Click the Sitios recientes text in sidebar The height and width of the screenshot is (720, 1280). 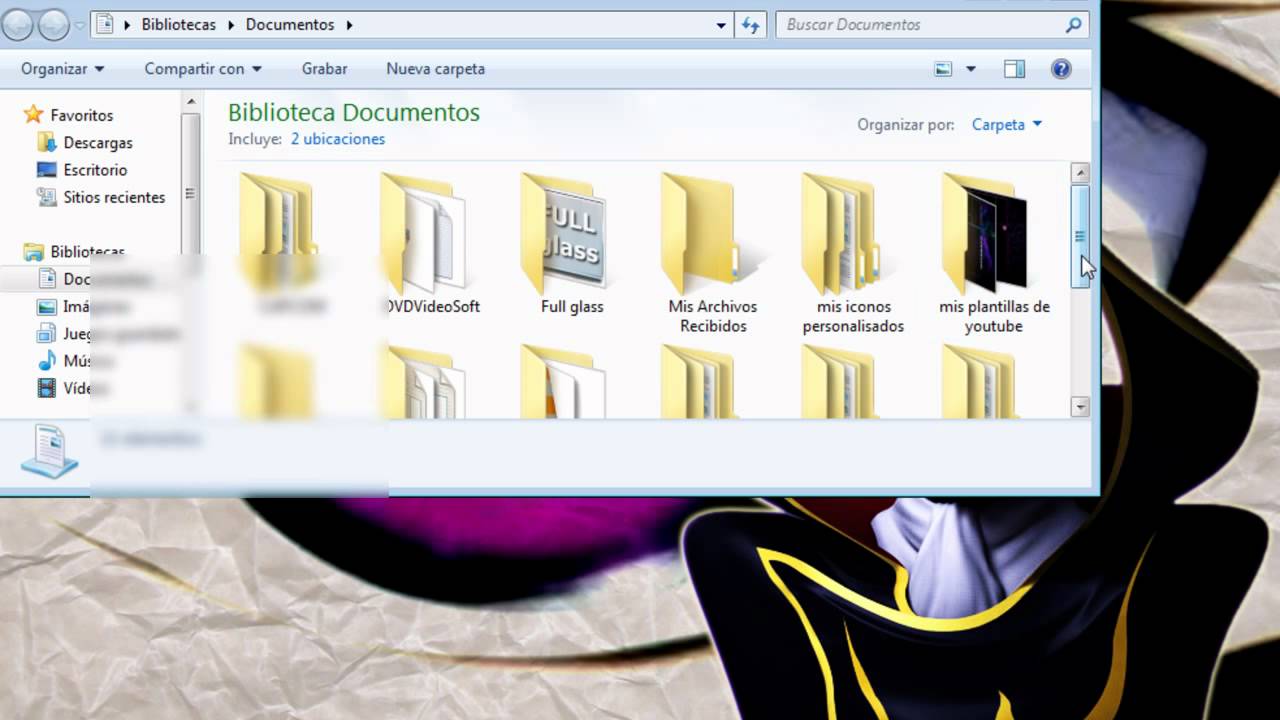[x=114, y=197]
